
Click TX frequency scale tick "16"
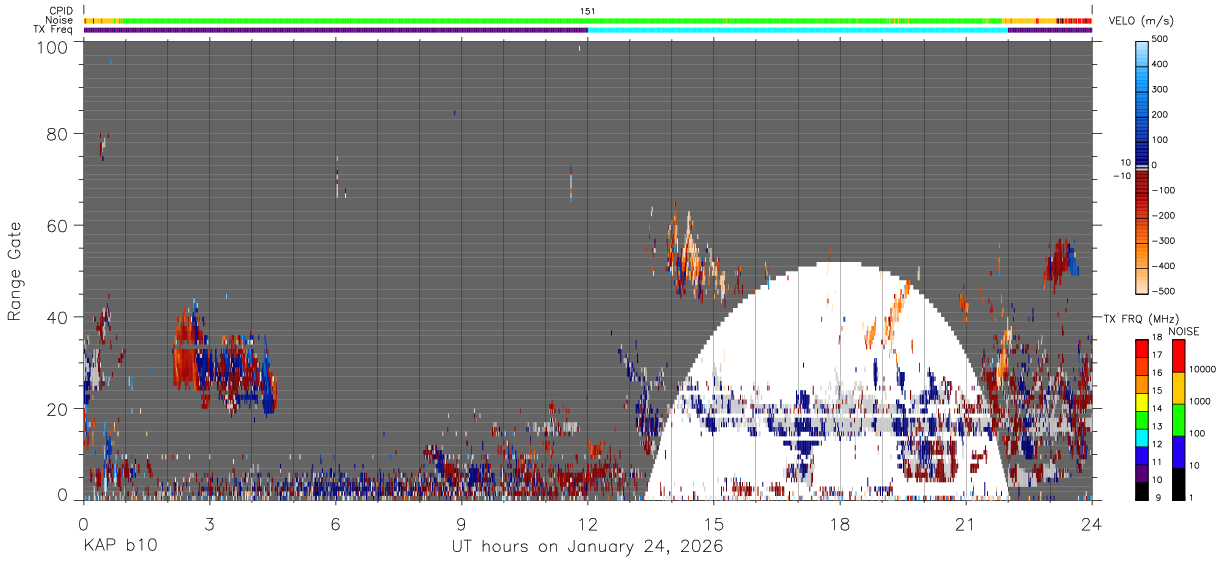tap(1159, 372)
